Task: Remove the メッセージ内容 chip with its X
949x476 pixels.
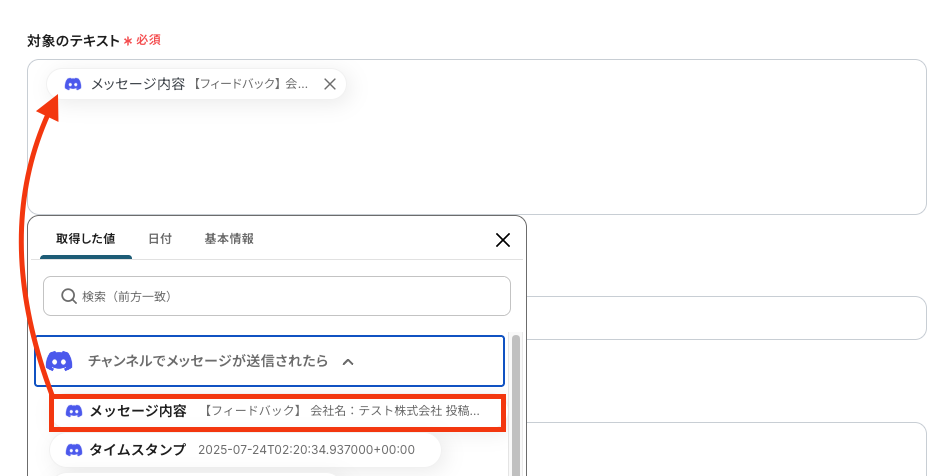Action: pyautogui.click(x=329, y=84)
